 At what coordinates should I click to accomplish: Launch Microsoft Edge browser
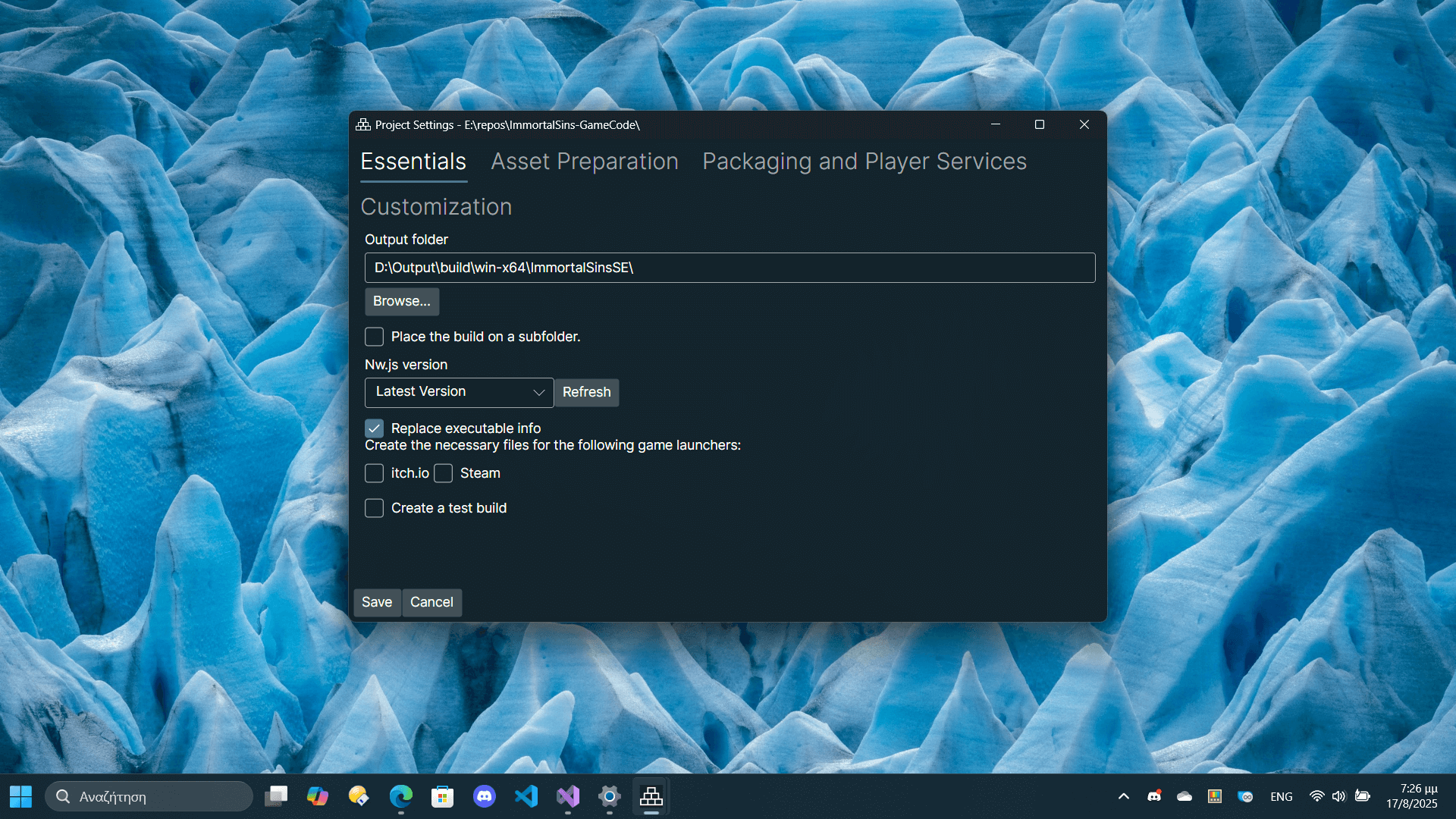401,796
